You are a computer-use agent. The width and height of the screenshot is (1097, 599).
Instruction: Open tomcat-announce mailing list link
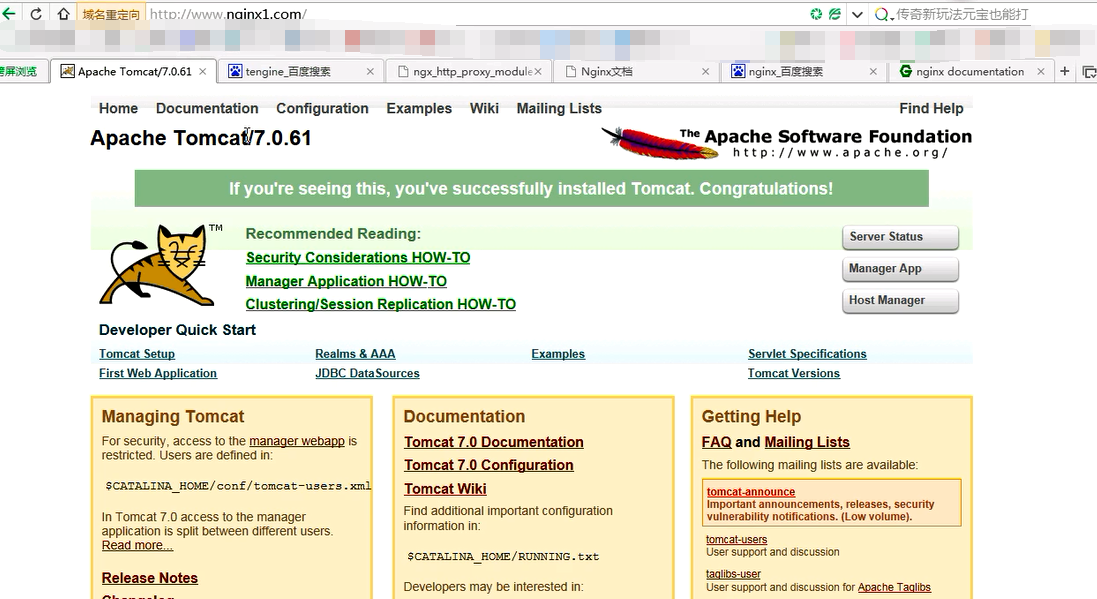point(751,492)
